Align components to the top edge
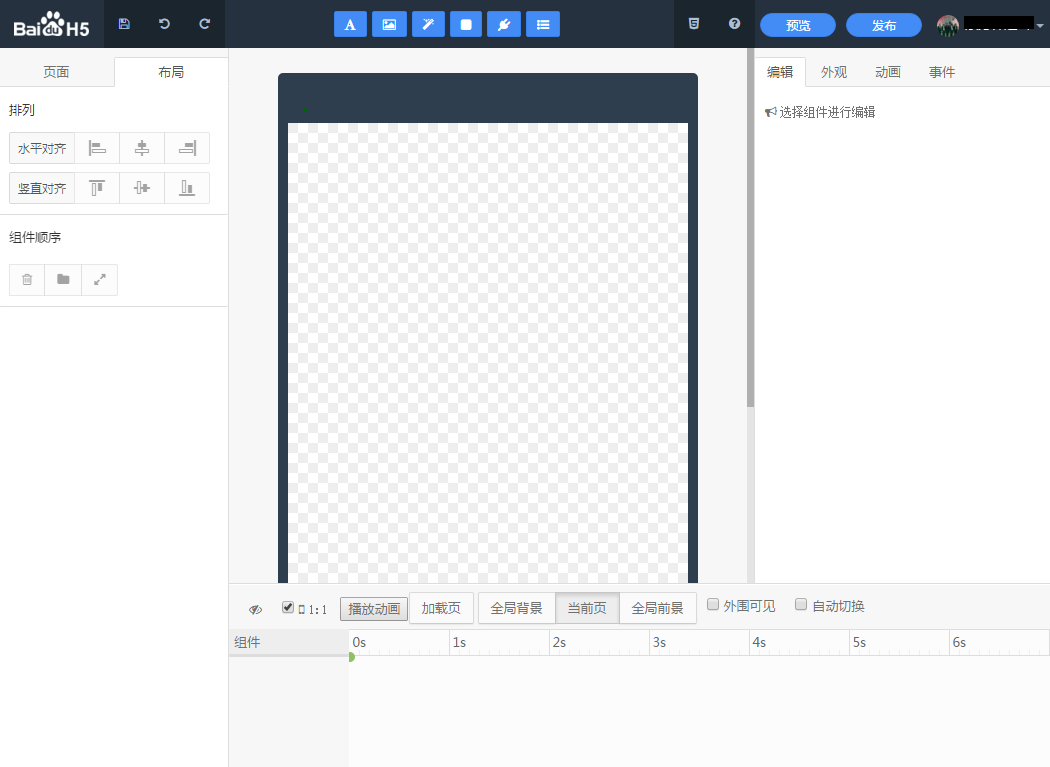 tap(97, 188)
